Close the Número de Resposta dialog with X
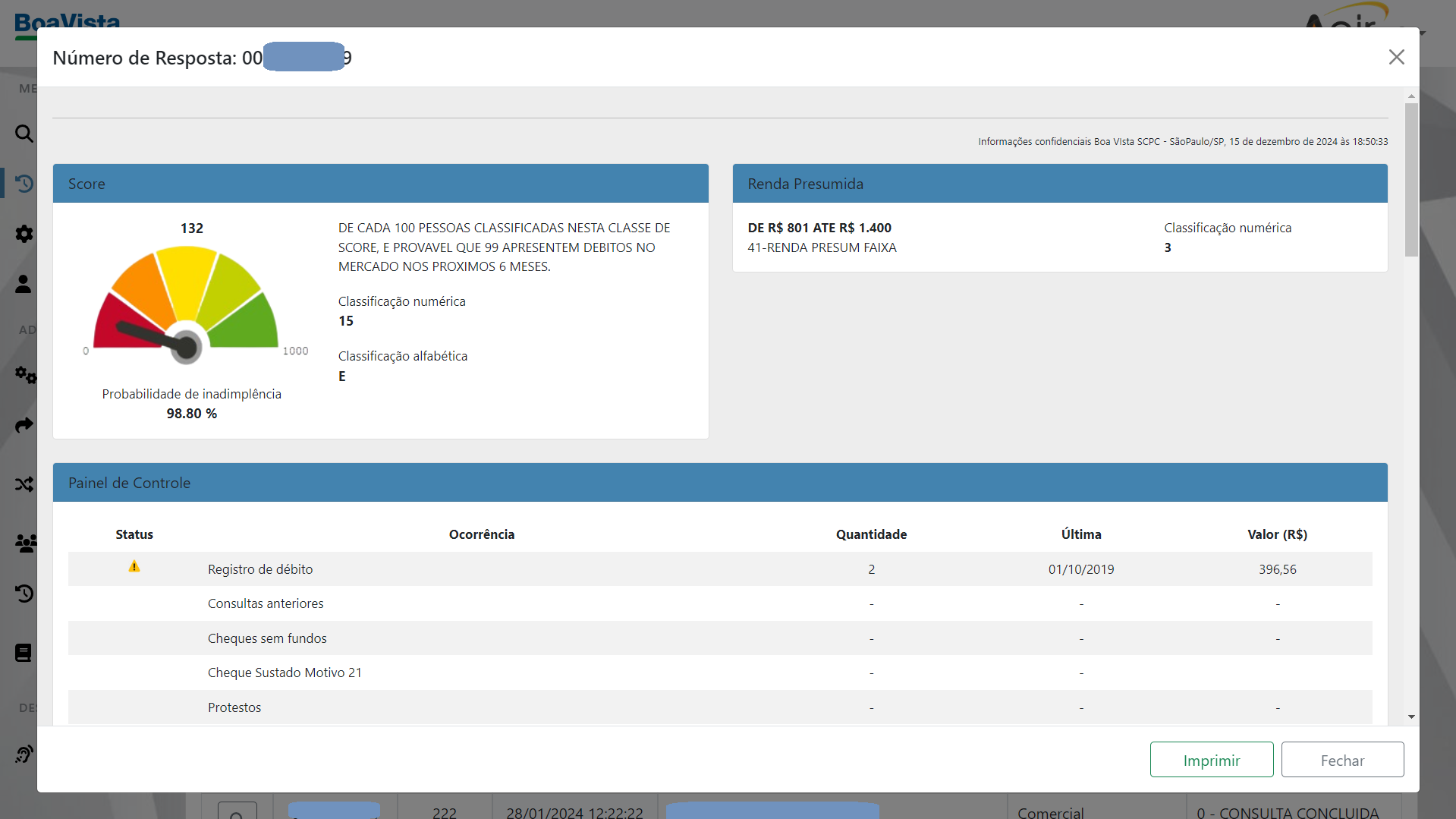 pyautogui.click(x=1396, y=57)
